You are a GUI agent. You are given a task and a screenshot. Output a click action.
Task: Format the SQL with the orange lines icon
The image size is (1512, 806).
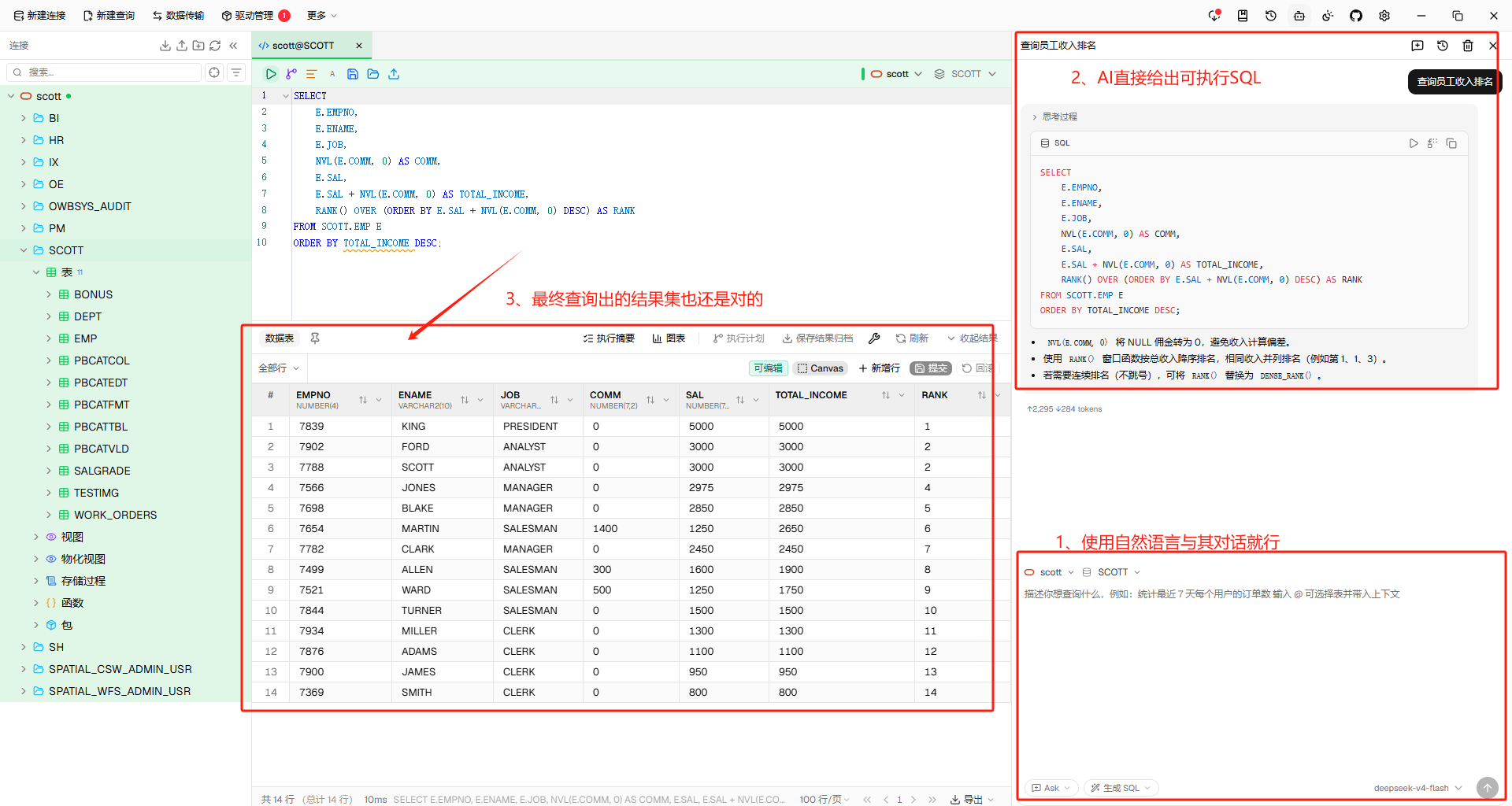tap(312, 74)
